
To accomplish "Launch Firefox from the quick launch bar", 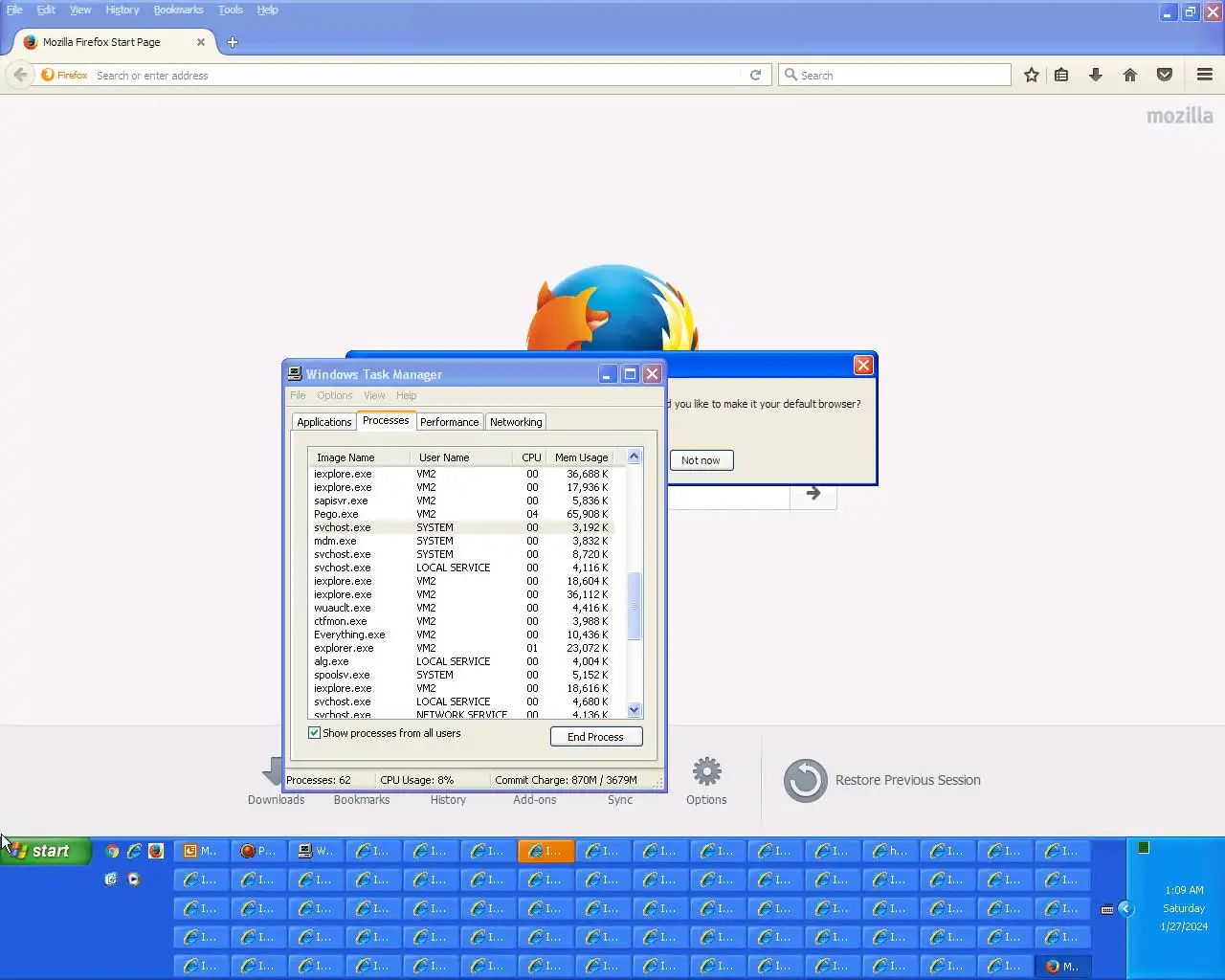I will 156,851.
